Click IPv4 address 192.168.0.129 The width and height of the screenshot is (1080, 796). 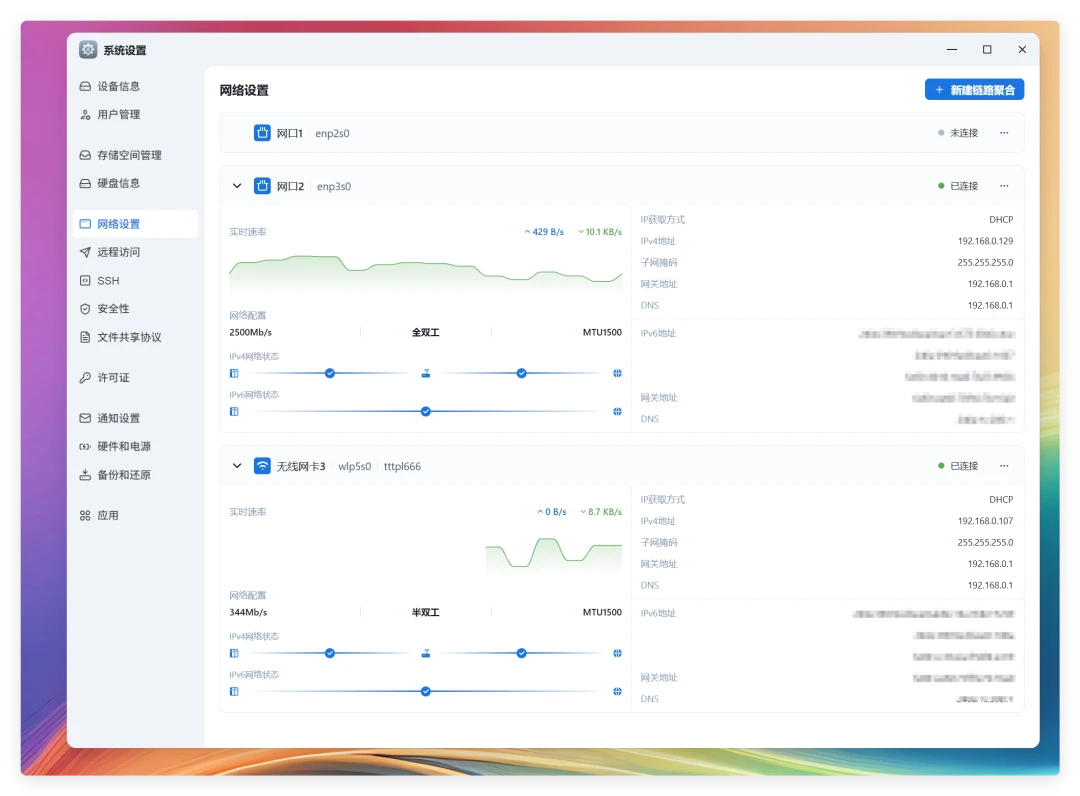[x=985, y=241]
